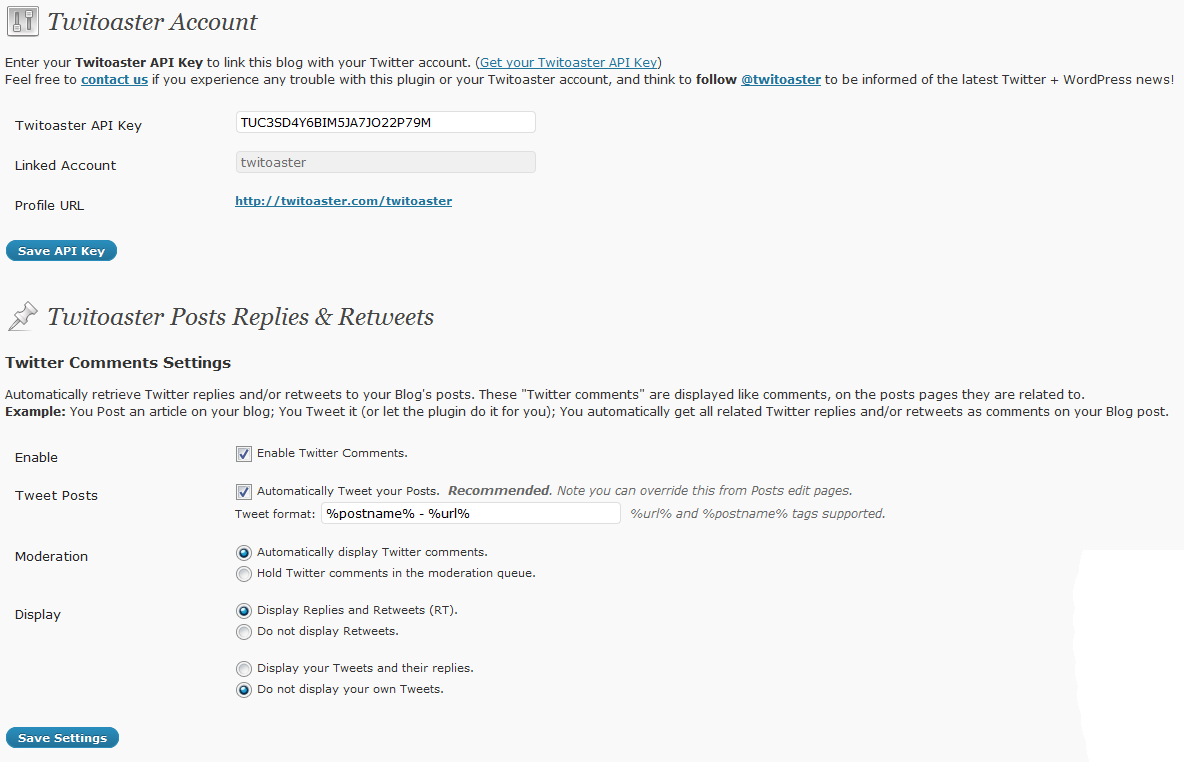Open the @twitoaster Twitter link
Viewport: 1184px width, 762px height.
(x=780, y=79)
